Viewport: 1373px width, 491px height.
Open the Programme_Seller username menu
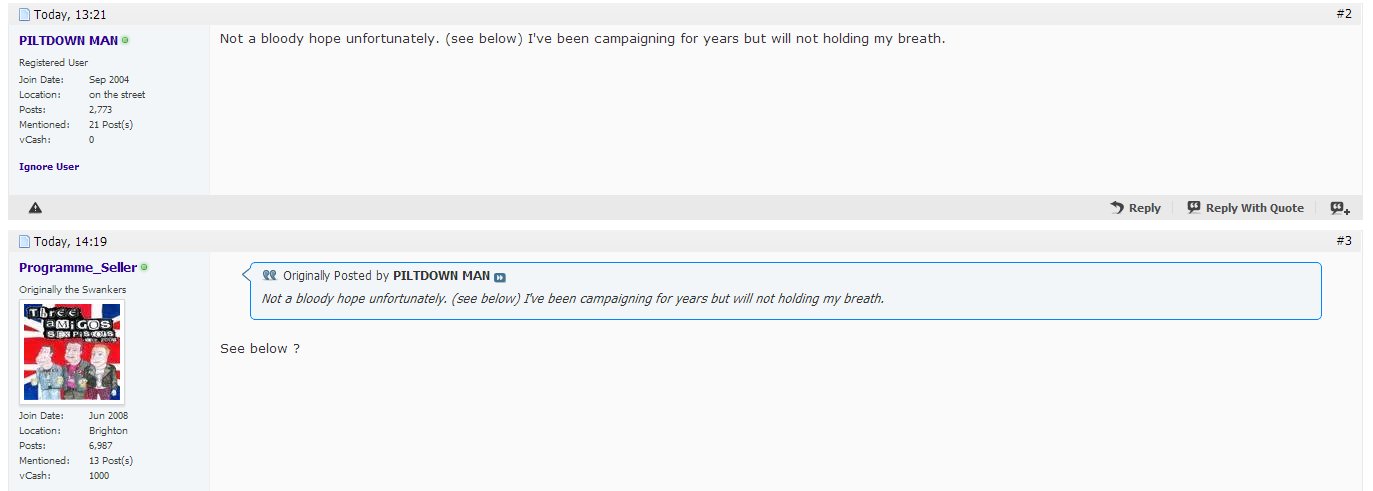click(x=78, y=268)
